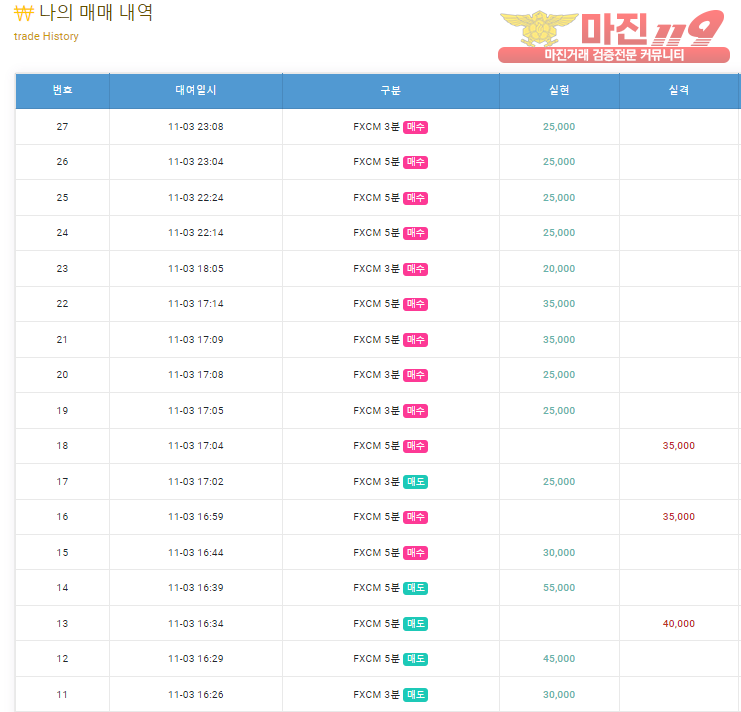This screenshot has height=712, width=741.
Task: Click FXCM 5분 text in row 12
Action: [376, 659]
